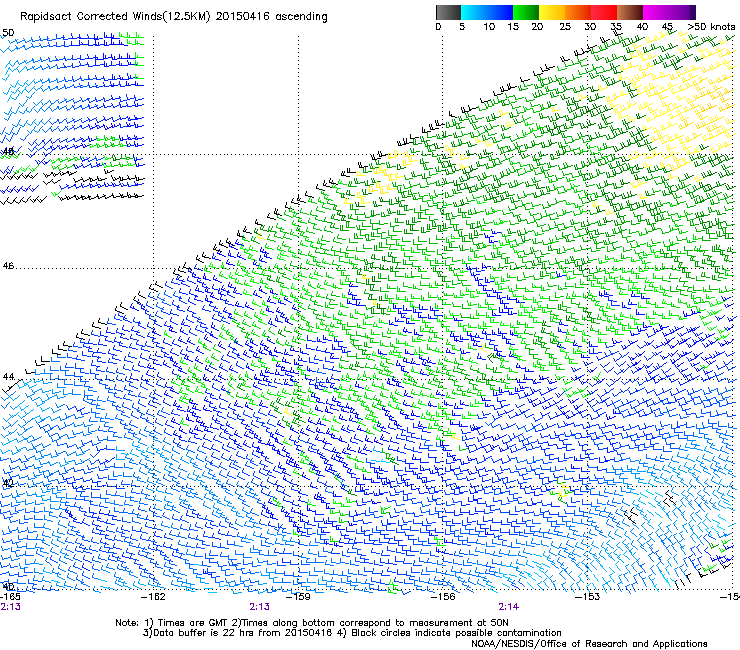The height and width of the screenshot is (650, 740).
Task: Click the purple 2:14 time label
Action: click(508, 607)
